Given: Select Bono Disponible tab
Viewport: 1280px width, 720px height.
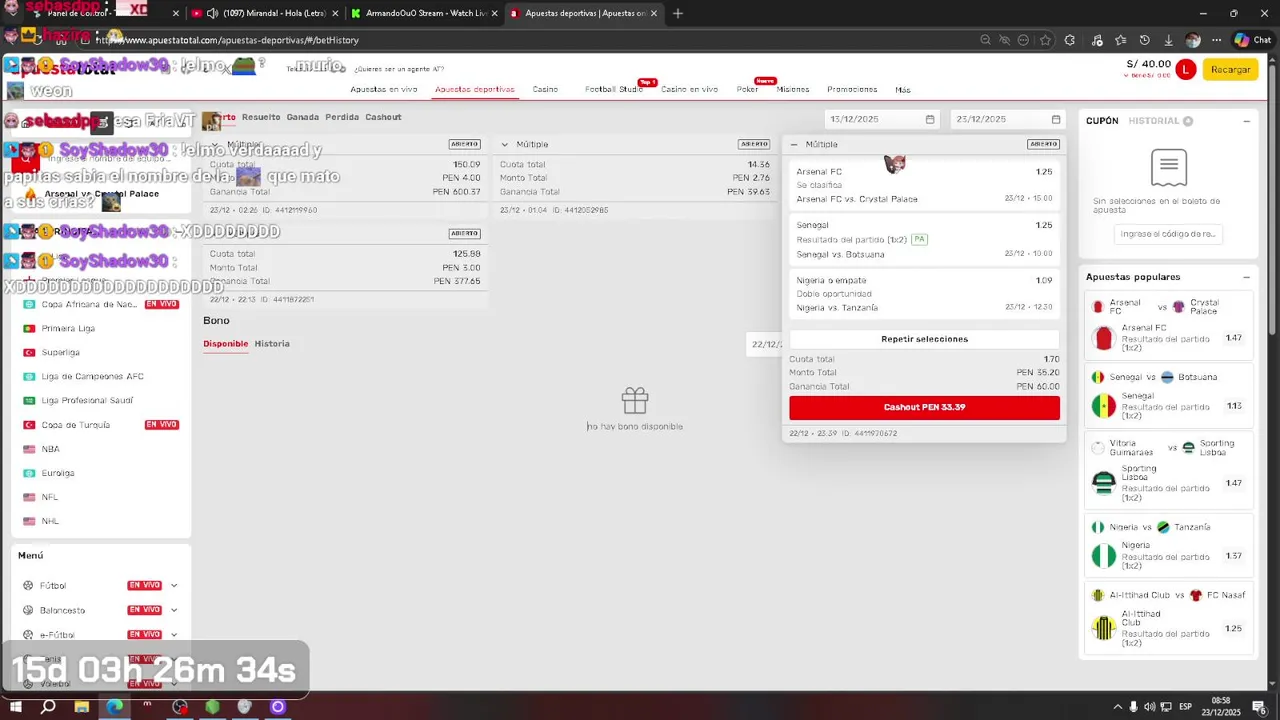Looking at the screenshot, I should [225, 343].
